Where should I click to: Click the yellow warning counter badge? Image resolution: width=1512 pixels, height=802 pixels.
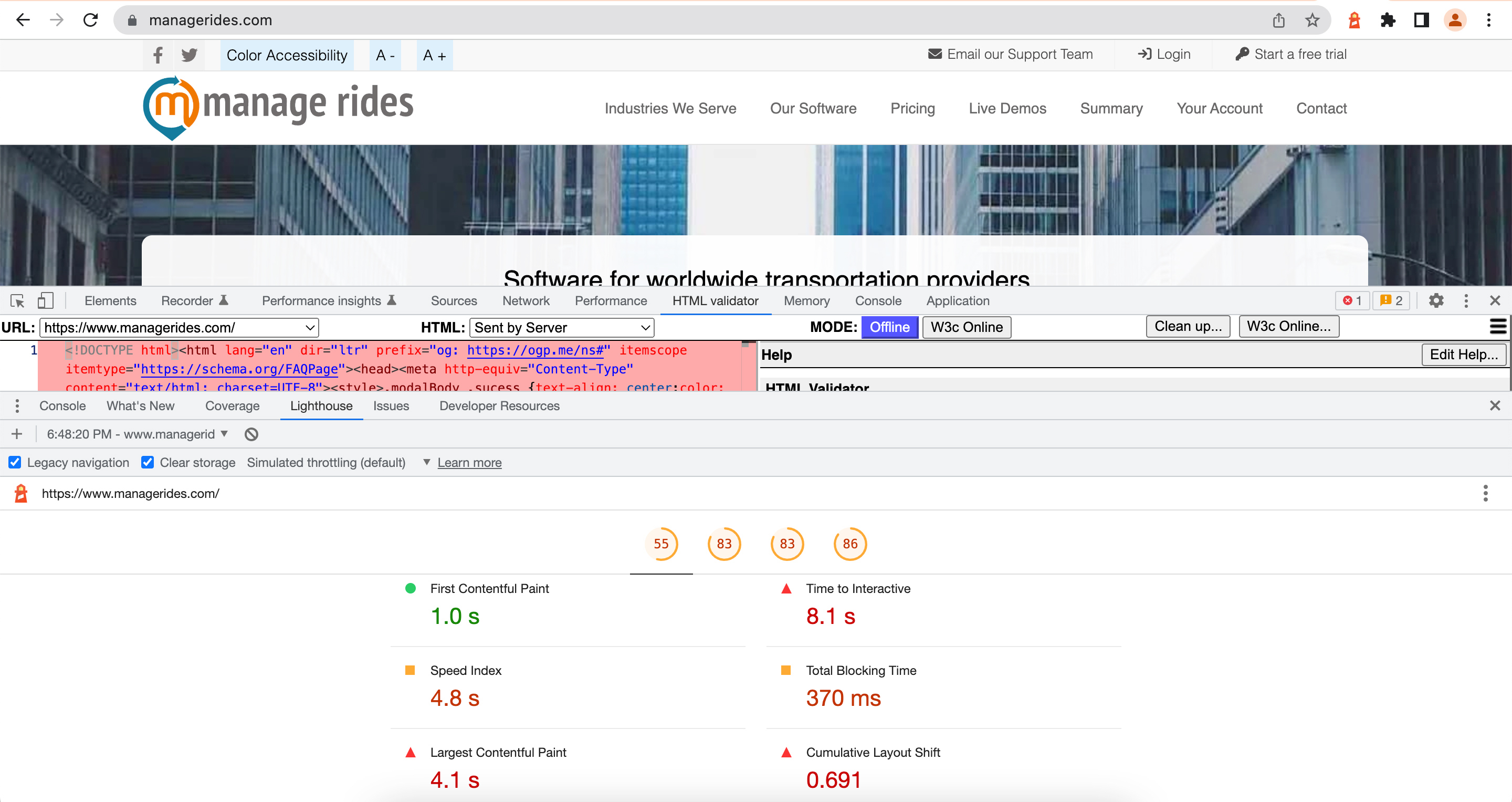[x=1392, y=300]
